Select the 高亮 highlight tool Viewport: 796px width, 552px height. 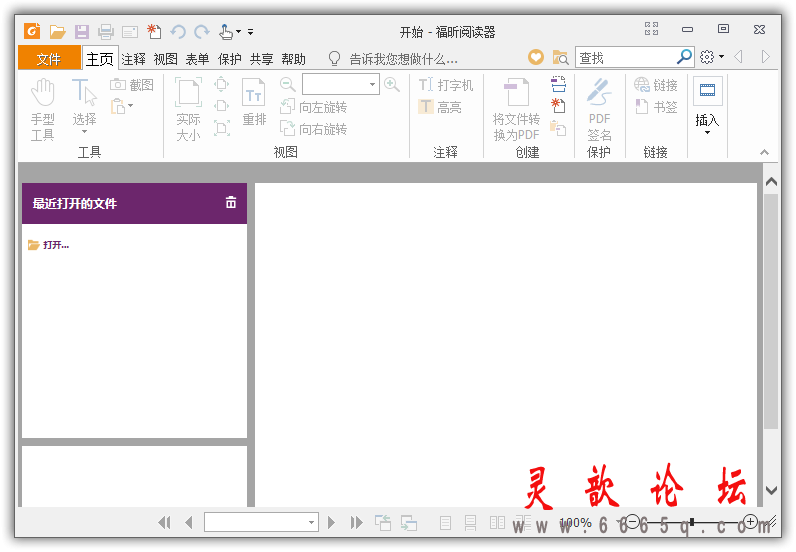click(440, 107)
